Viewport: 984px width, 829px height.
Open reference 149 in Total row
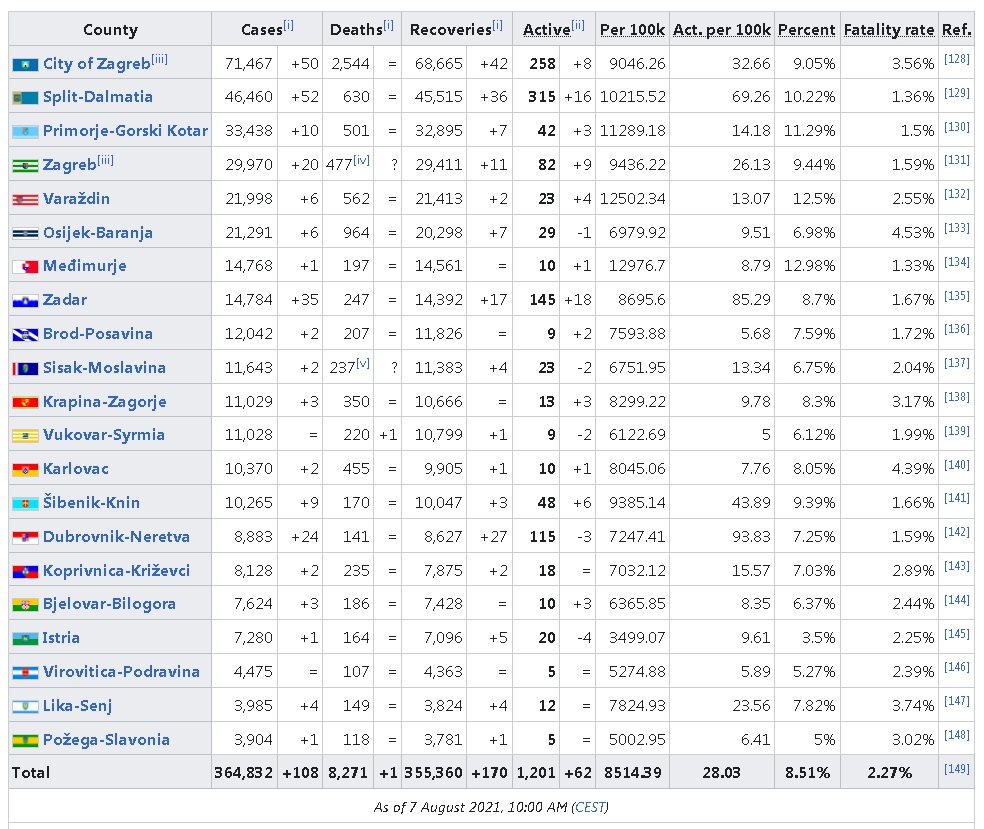[x=956, y=769]
